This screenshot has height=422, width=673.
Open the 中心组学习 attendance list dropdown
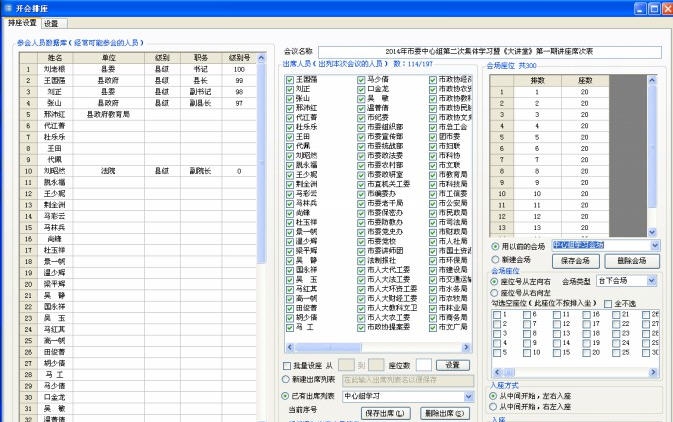(469, 396)
